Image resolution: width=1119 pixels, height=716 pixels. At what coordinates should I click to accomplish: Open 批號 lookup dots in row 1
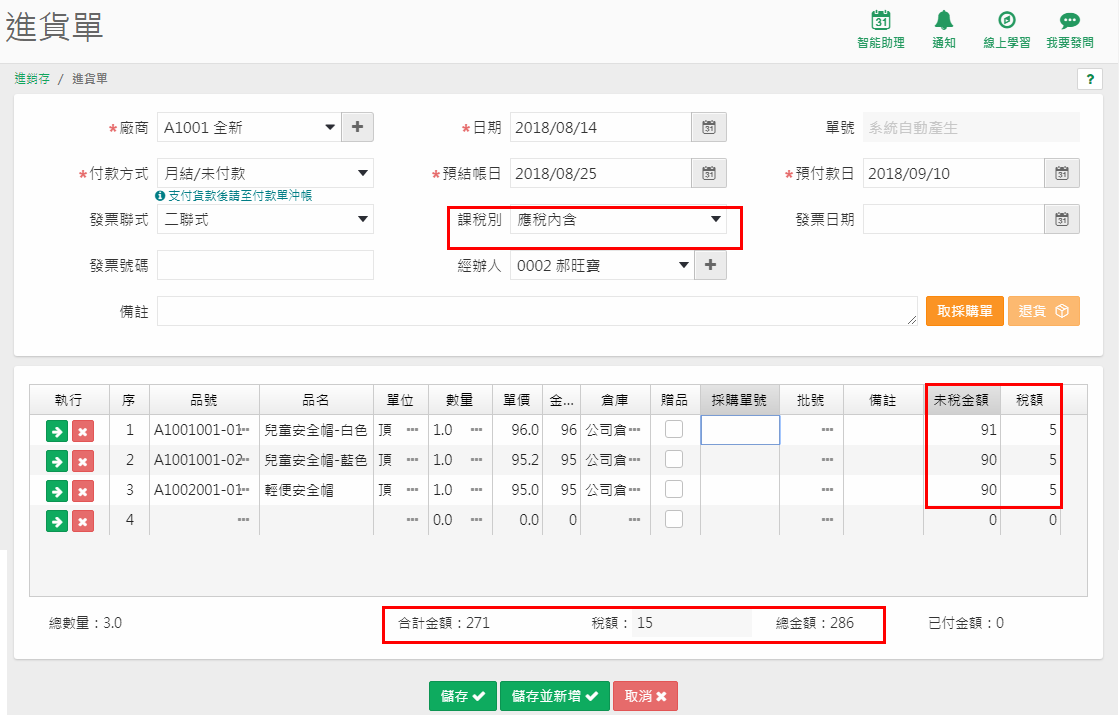coord(827,430)
